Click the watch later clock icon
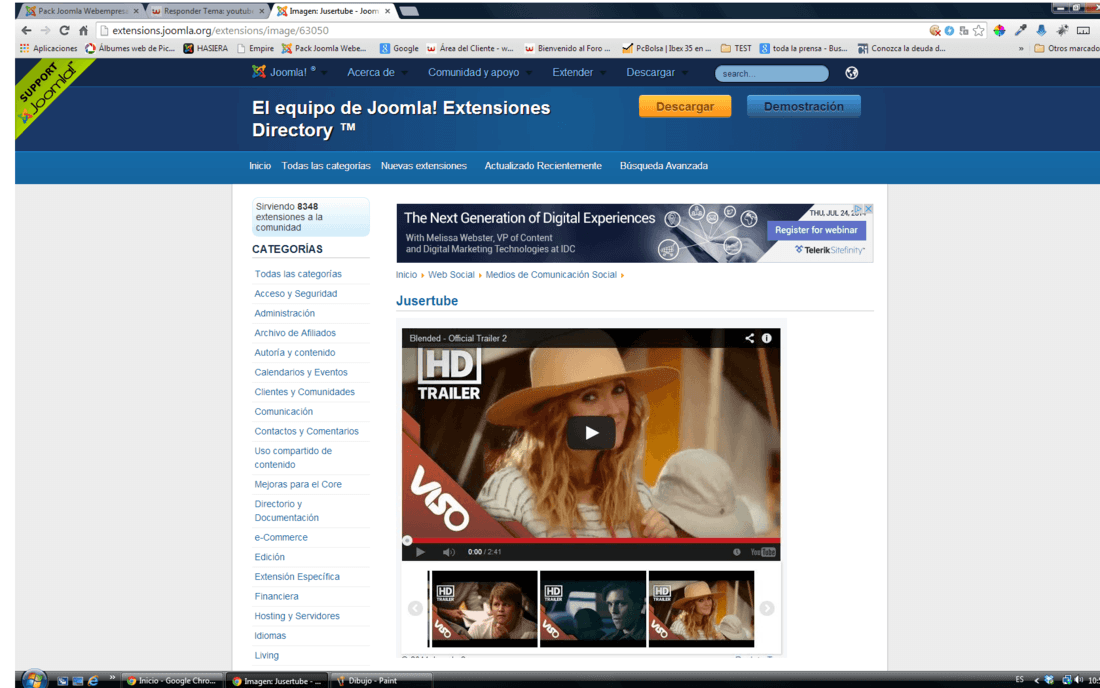This screenshot has height=688, width=1100. point(737,552)
